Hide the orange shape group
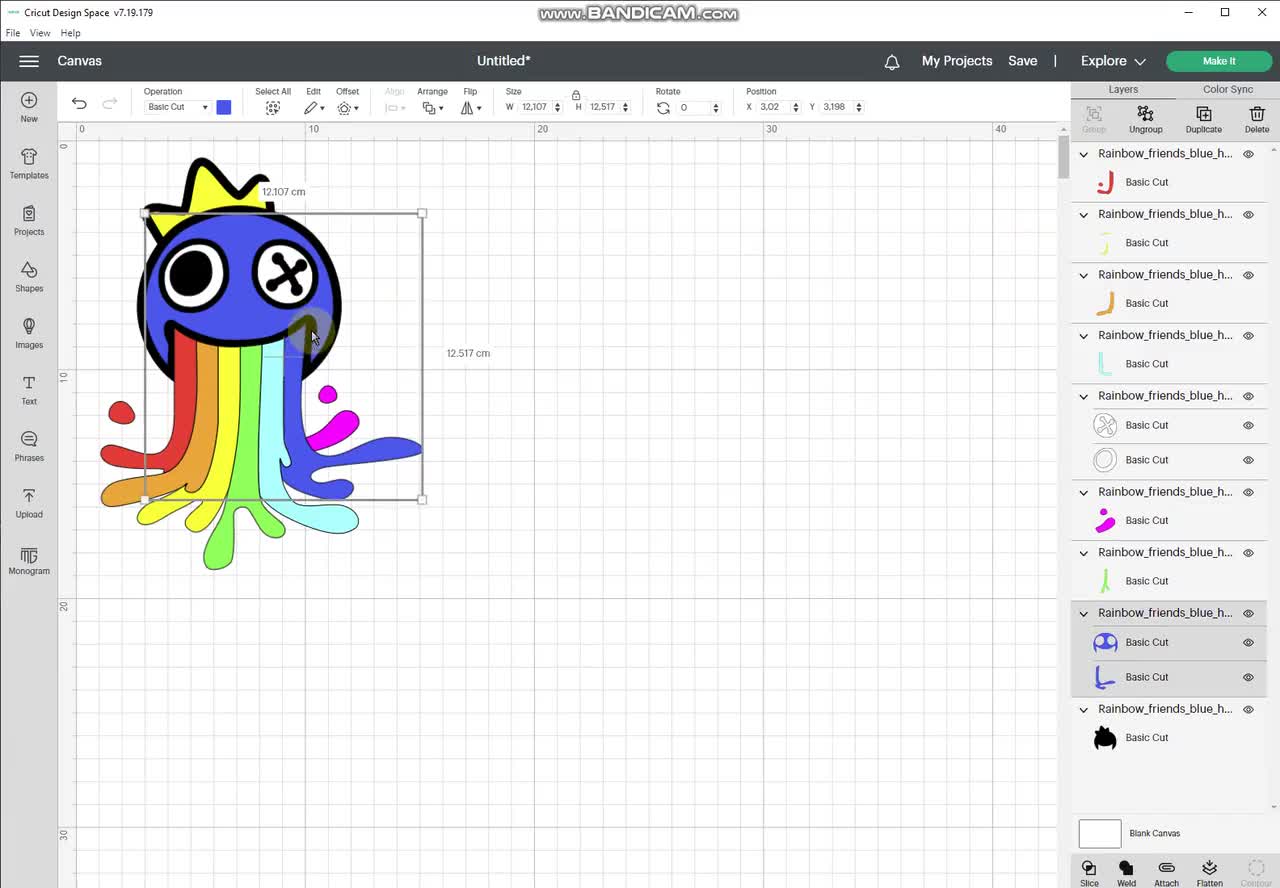The height and width of the screenshot is (888, 1280). click(1248, 275)
